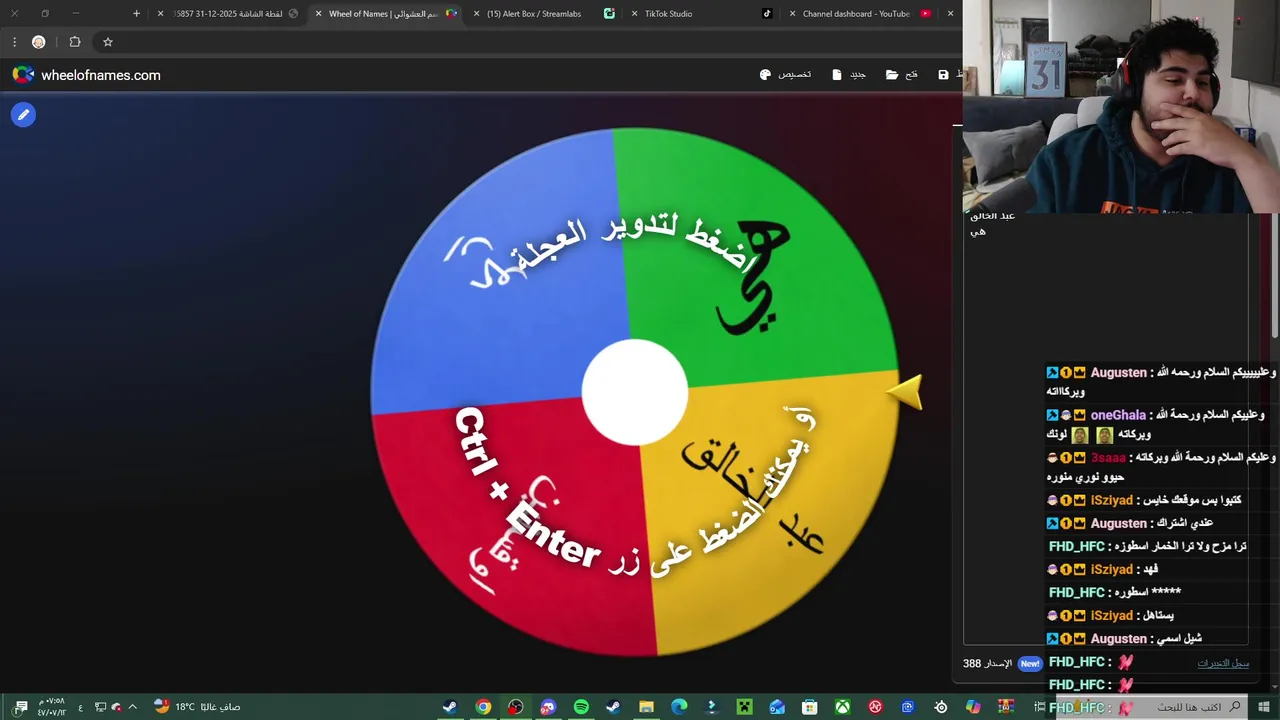
Task: Click the فتح open wheel button
Action: pos(902,75)
